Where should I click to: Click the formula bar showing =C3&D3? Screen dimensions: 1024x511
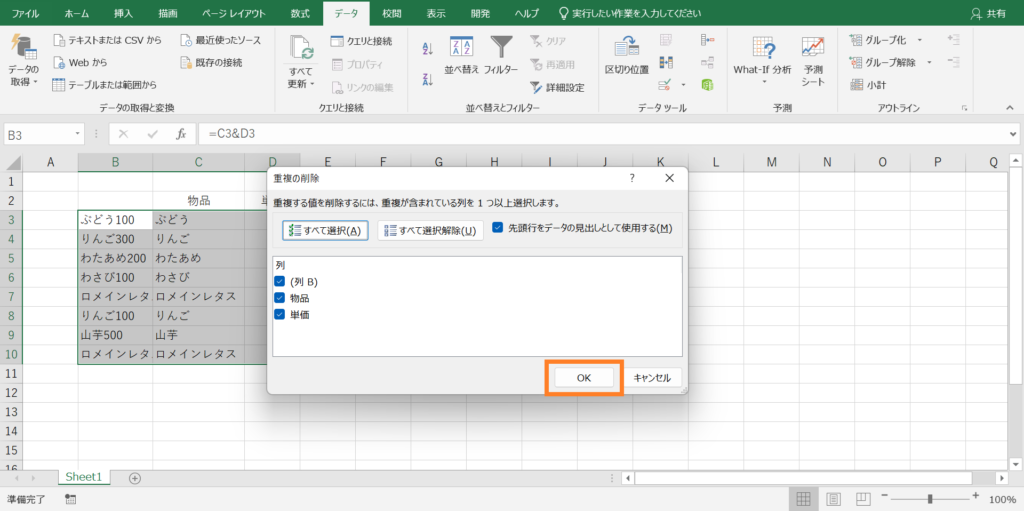(x=600, y=134)
